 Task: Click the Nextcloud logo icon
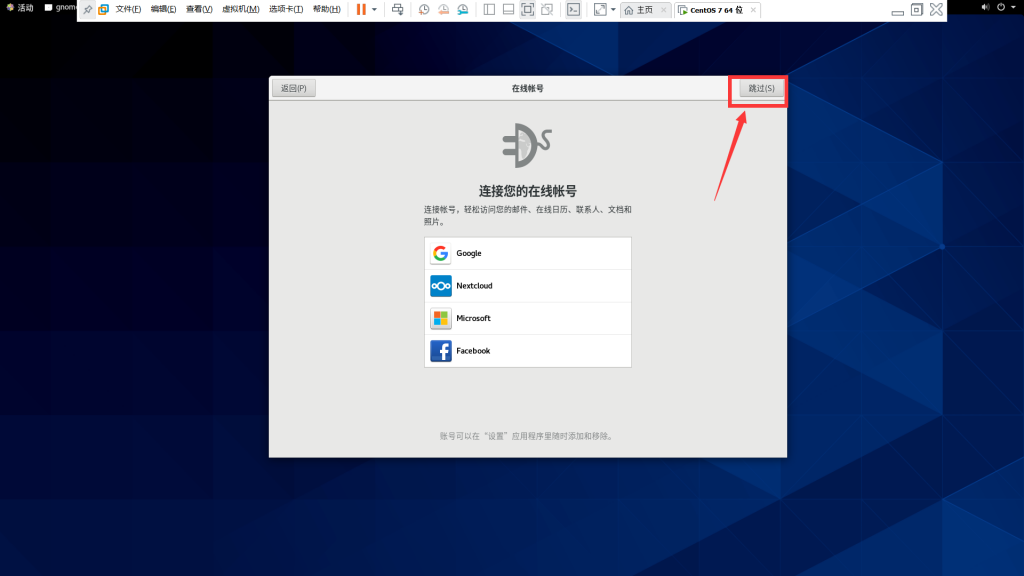441,286
